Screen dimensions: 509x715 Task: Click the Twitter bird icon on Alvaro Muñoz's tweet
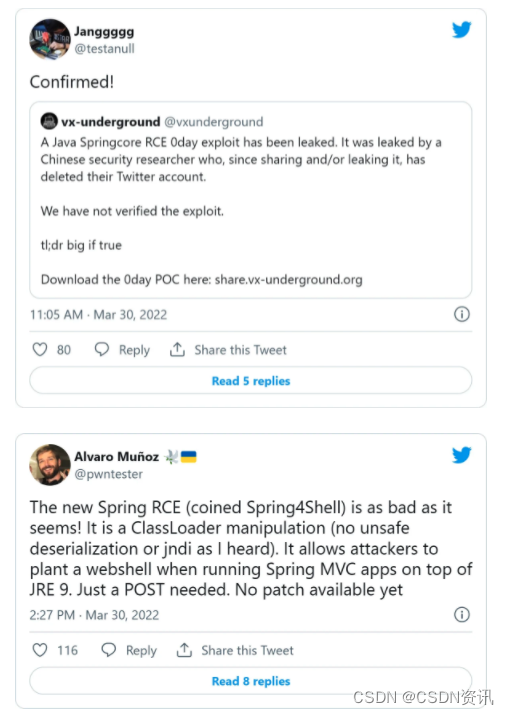tap(462, 455)
